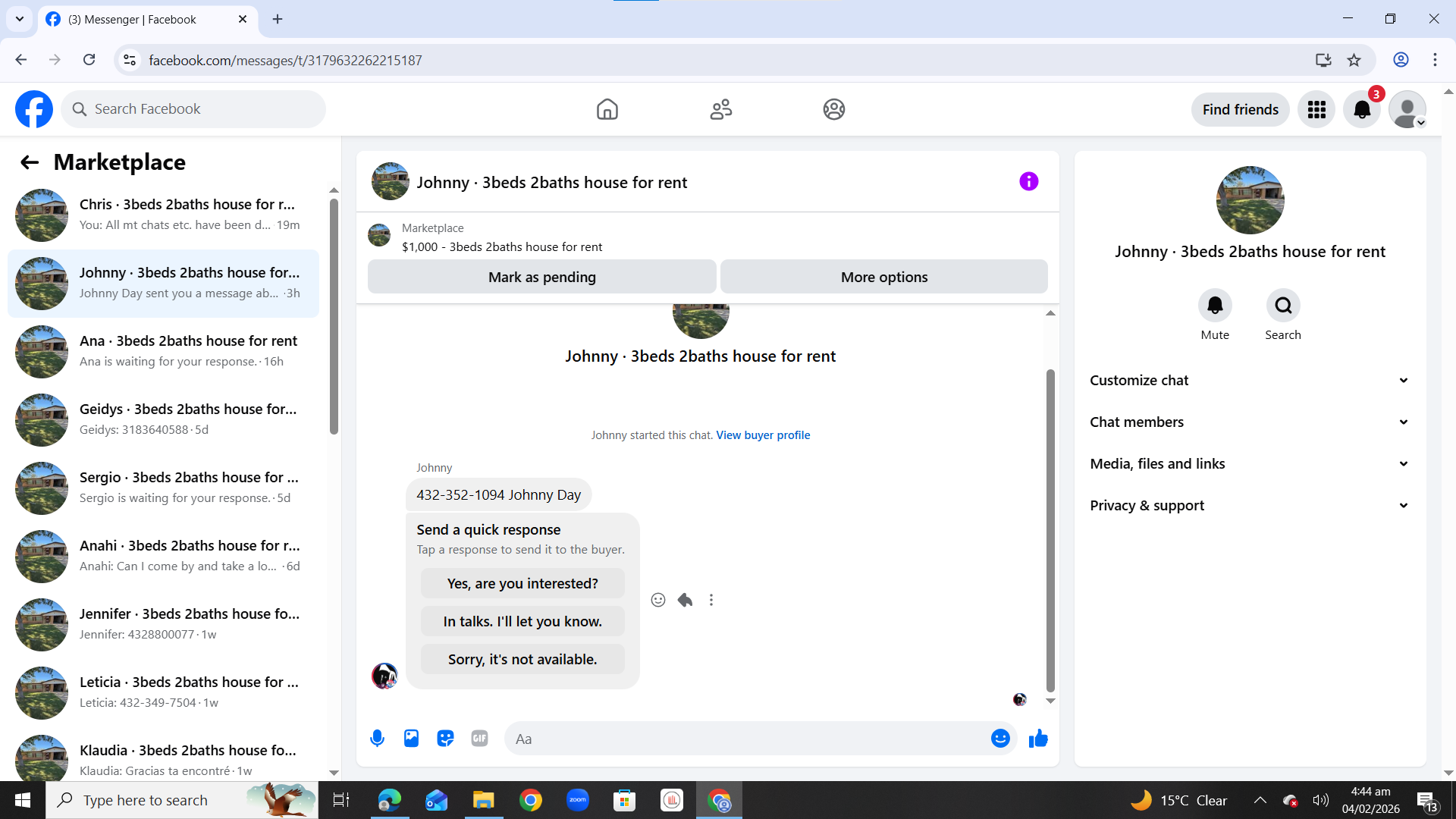Open the View buyer profile link
This screenshot has width=1456, height=819.
coord(763,435)
